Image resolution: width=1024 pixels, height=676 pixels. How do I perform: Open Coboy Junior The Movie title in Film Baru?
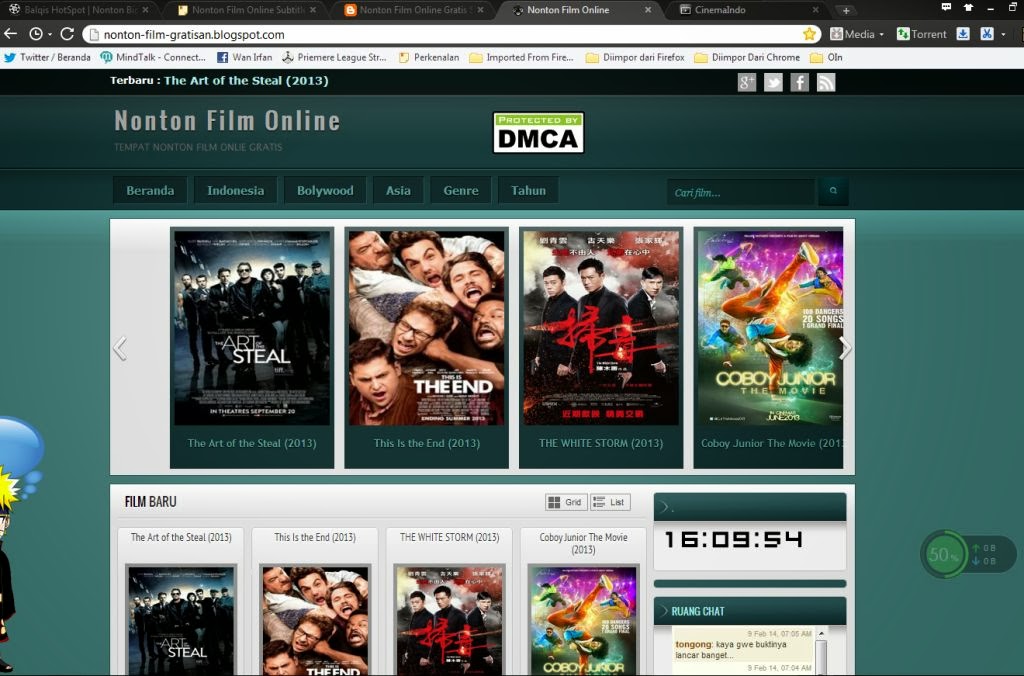coord(583,543)
